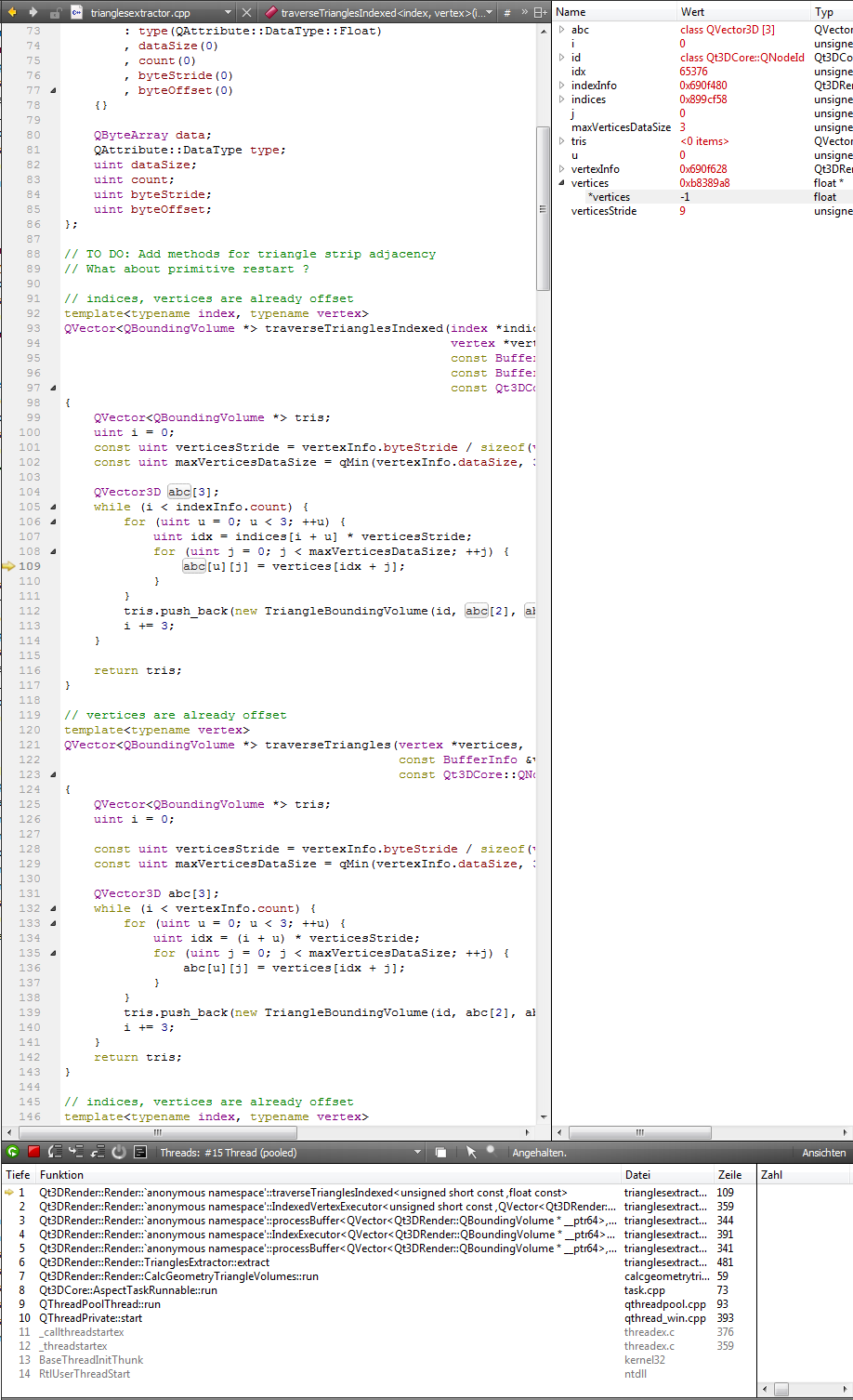Image resolution: width=853 pixels, height=1400 pixels.
Task: Open the trianglesextractor.cpp file dropdown
Action: 229,13
